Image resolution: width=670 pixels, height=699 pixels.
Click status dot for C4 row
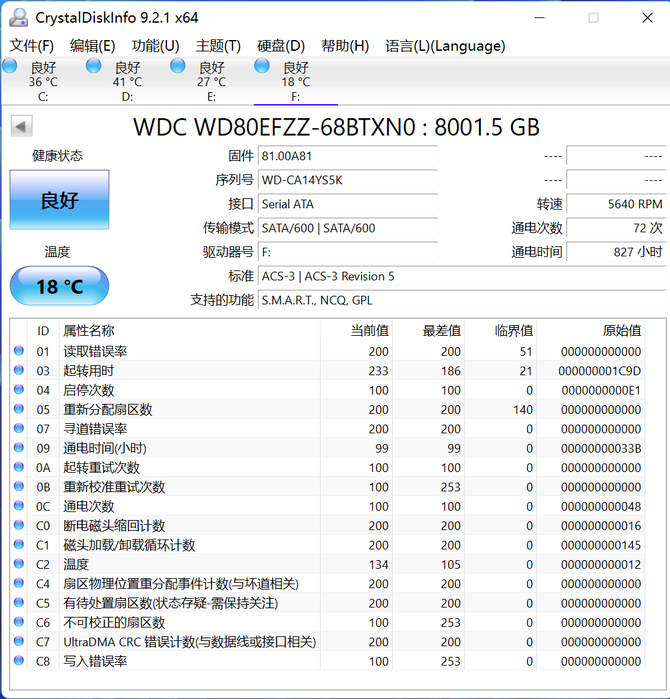(x=19, y=583)
